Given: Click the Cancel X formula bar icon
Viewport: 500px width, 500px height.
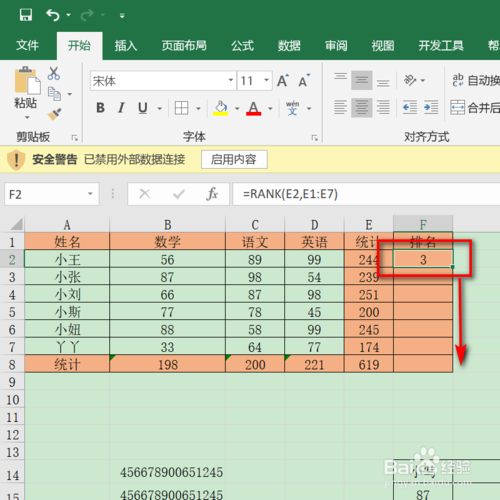Looking at the screenshot, I should pos(145,194).
